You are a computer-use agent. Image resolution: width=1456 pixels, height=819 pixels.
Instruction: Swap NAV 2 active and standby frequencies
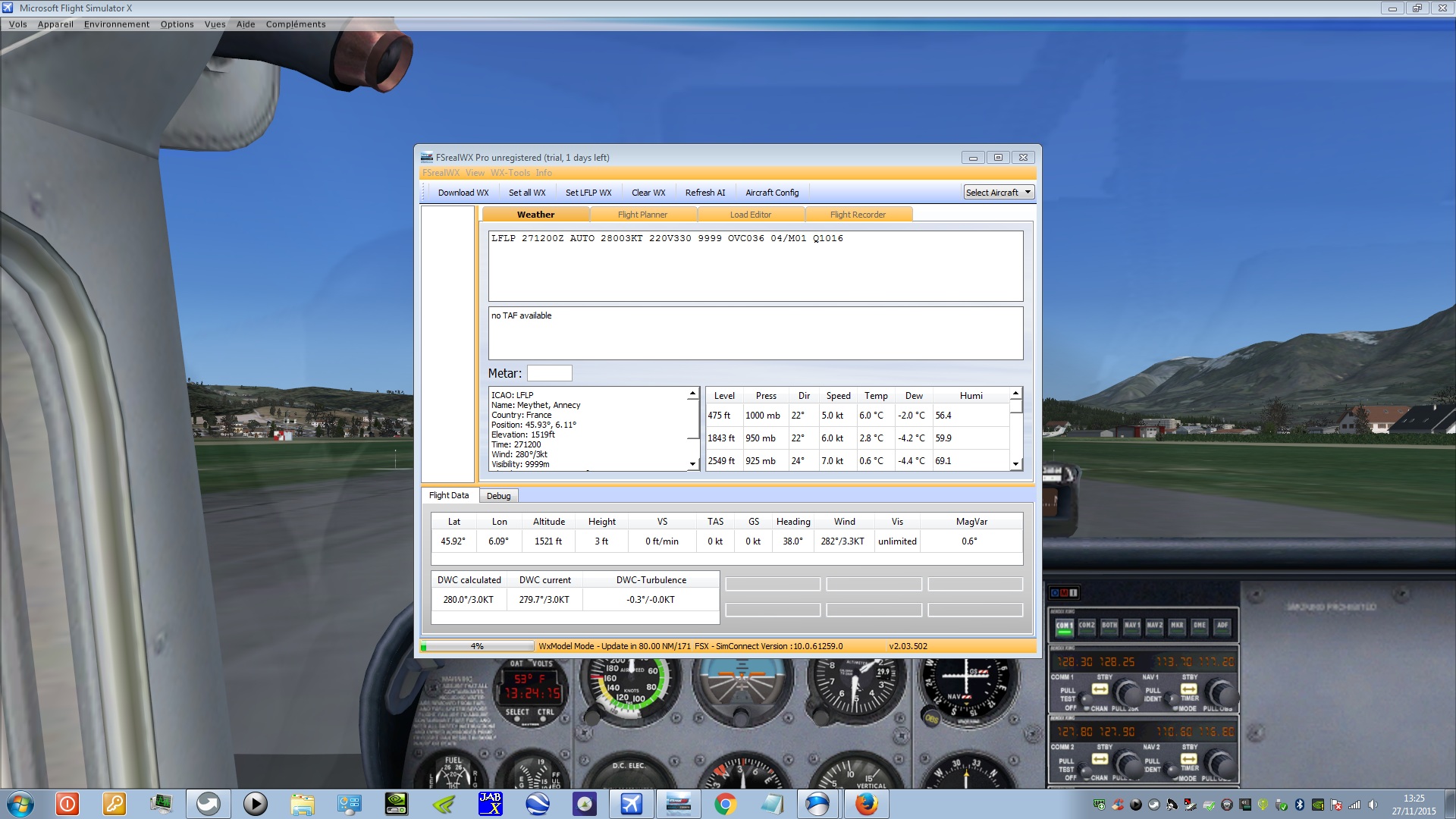click(x=1188, y=759)
